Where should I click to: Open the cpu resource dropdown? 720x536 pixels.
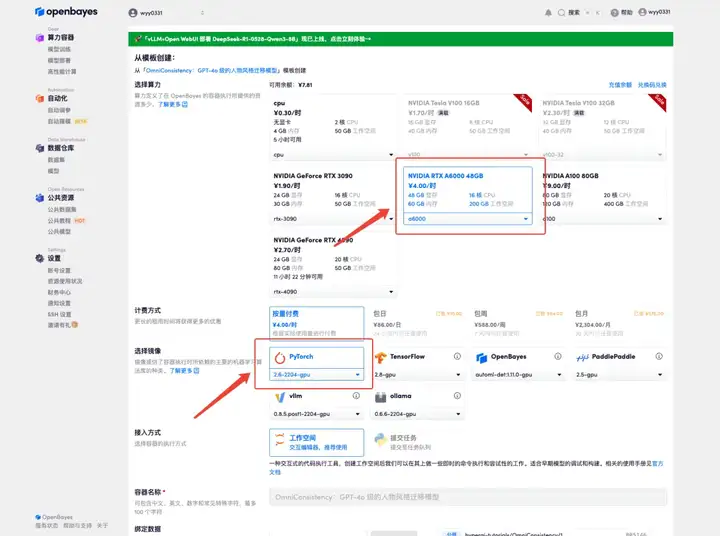333,155
